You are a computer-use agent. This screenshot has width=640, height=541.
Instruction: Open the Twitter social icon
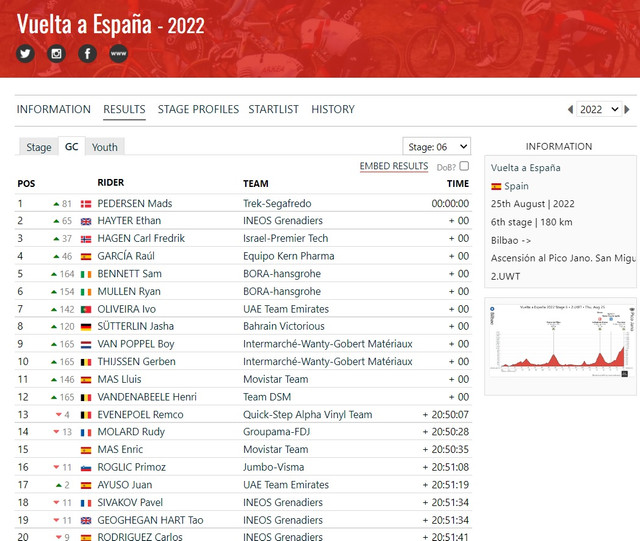25,53
